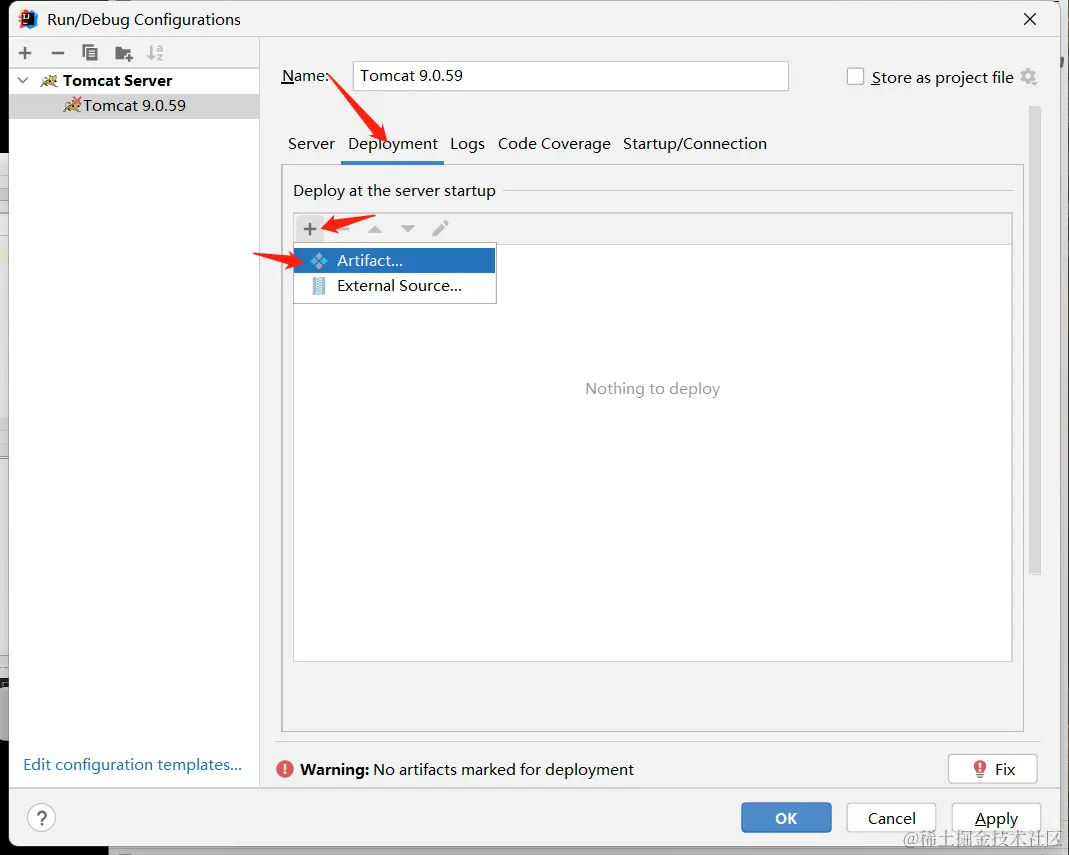This screenshot has height=855, width=1069.
Task: Click the External Source archive icon
Action: click(318, 286)
